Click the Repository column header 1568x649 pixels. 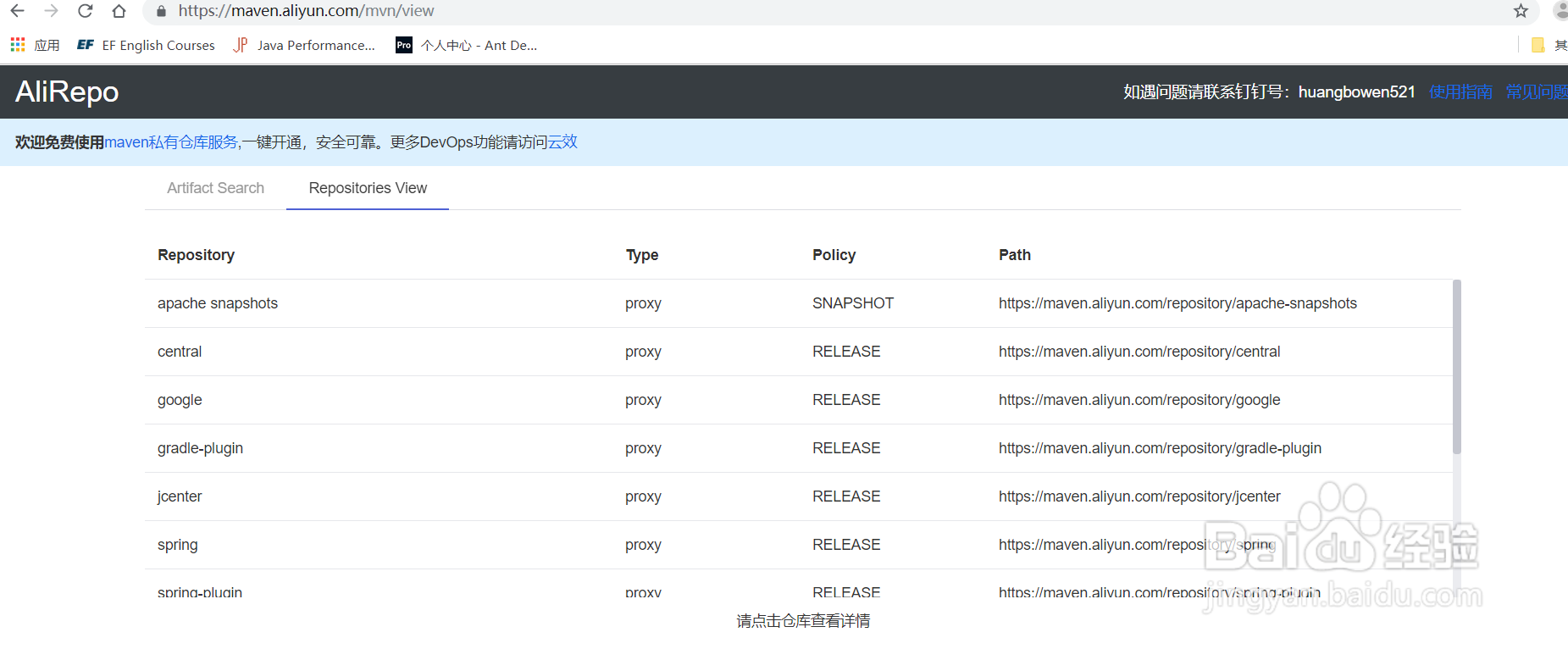pos(196,255)
